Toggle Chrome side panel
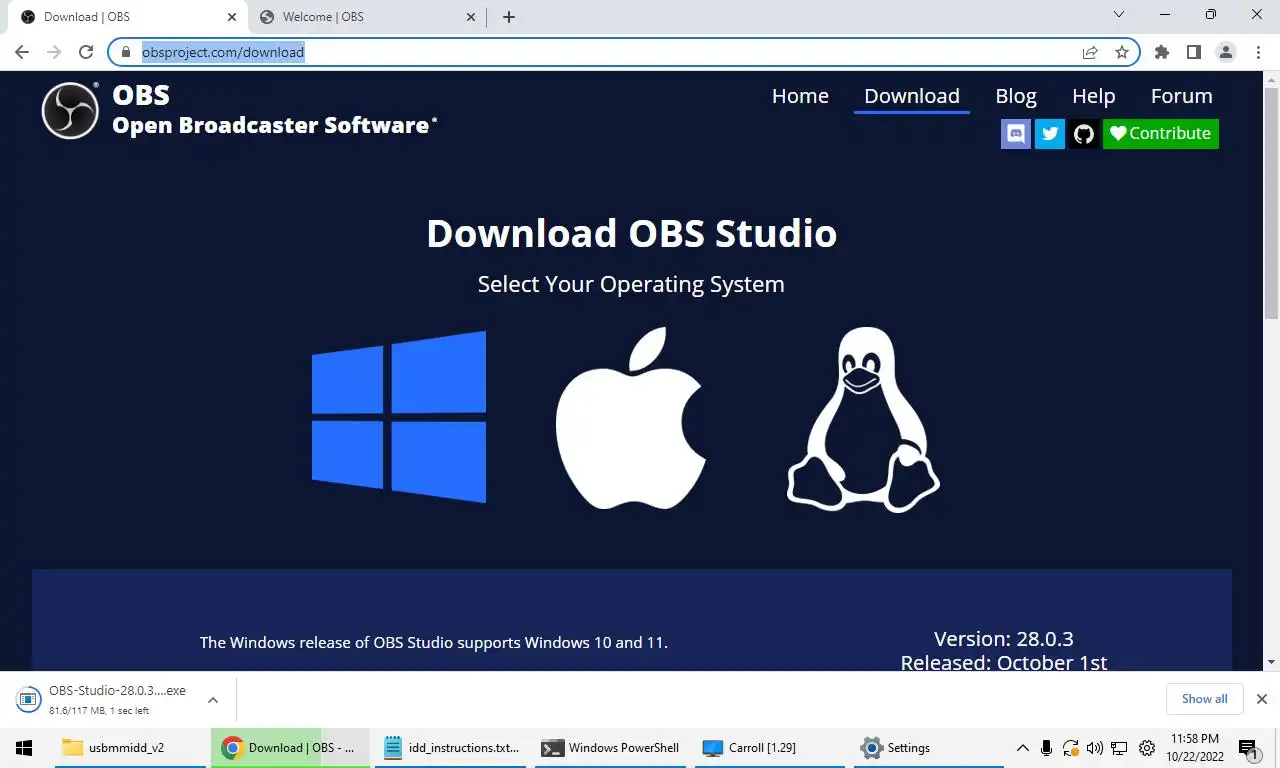The image size is (1280, 768). (1194, 52)
